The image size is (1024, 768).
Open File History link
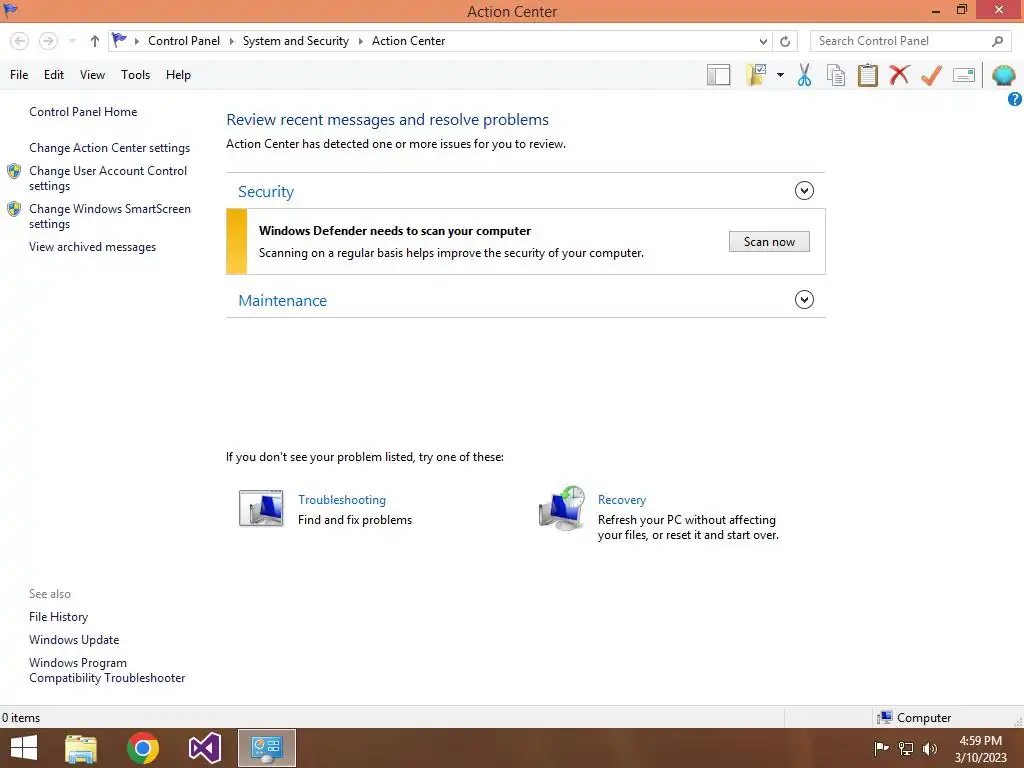point(58,616)
